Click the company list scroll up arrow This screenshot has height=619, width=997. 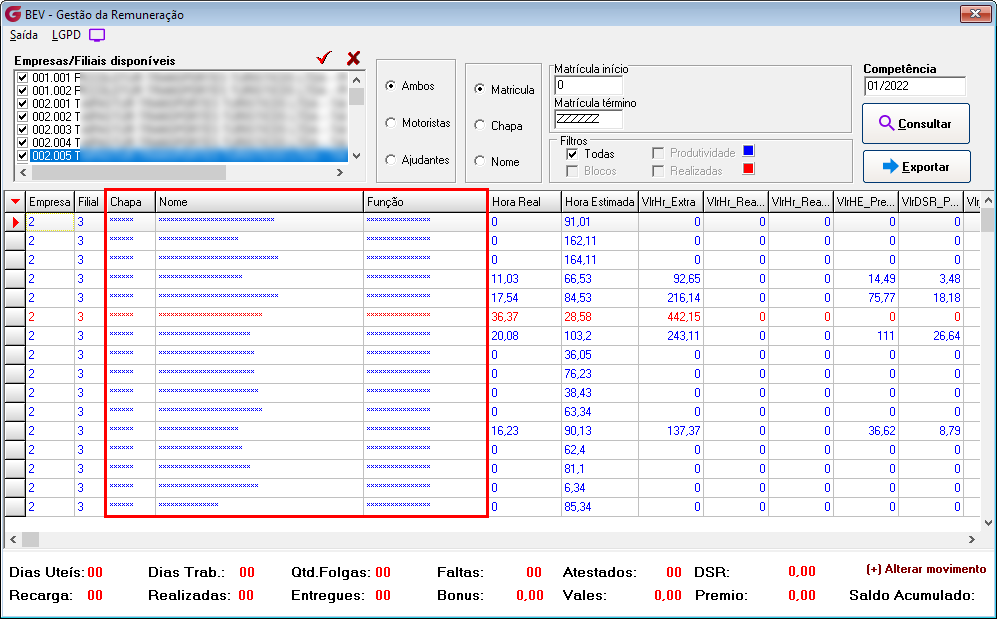[x=356, y=80]
